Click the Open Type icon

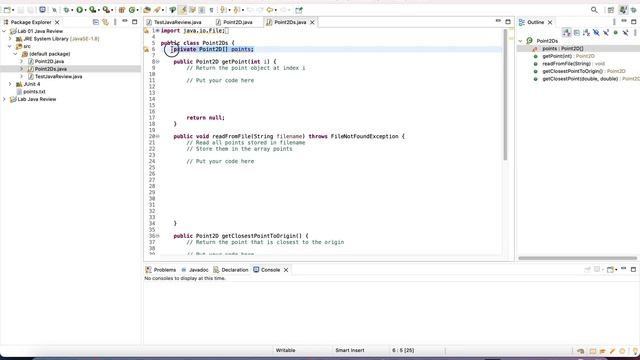coord(147,10)
